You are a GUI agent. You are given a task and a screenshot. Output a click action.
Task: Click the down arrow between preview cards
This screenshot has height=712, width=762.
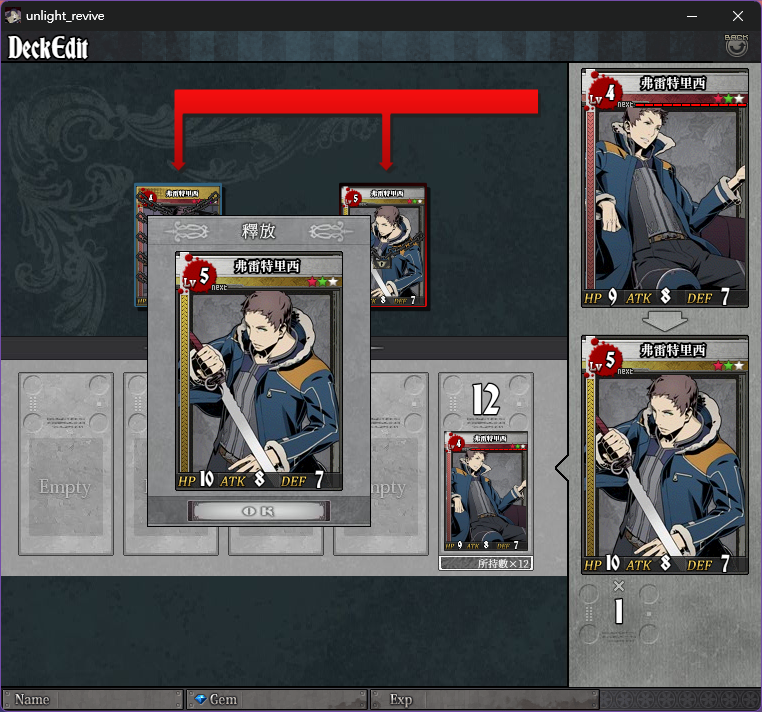click(664, 321)
